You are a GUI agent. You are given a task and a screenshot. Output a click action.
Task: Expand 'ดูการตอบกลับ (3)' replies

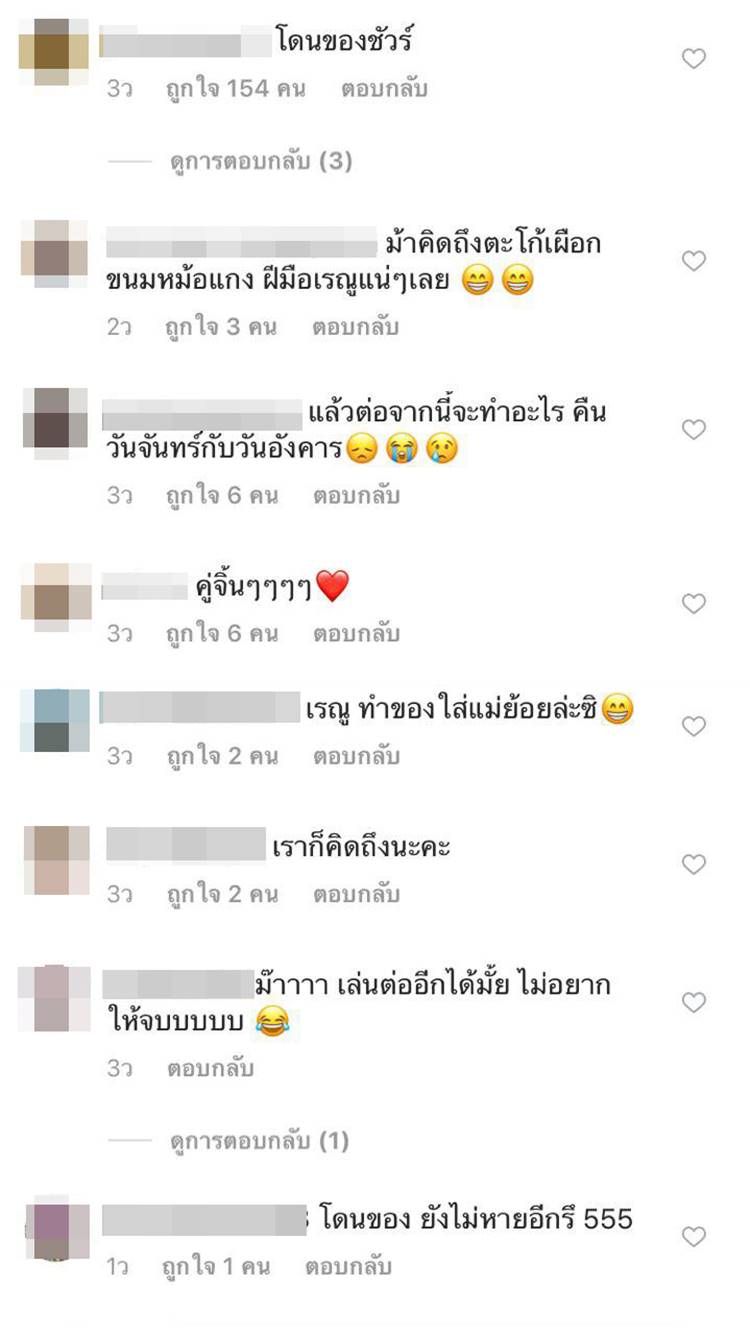(x=260, y=160)
